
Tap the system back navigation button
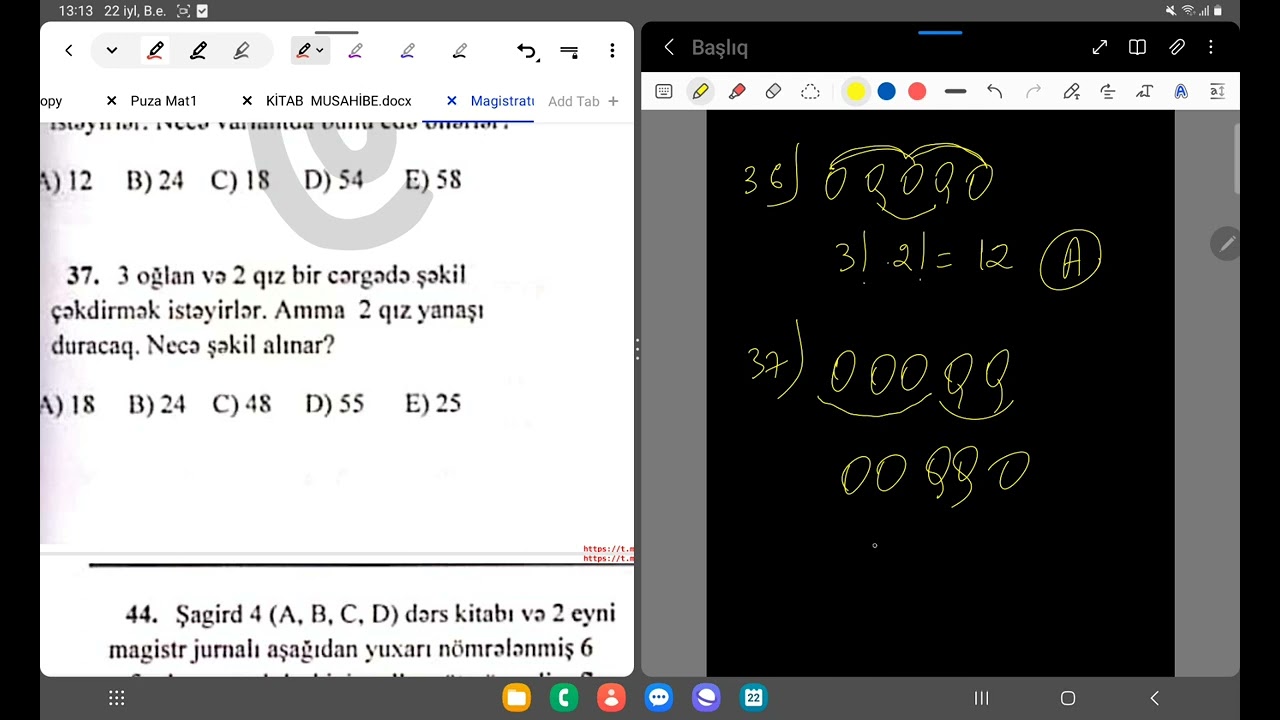pos(1154,698)
